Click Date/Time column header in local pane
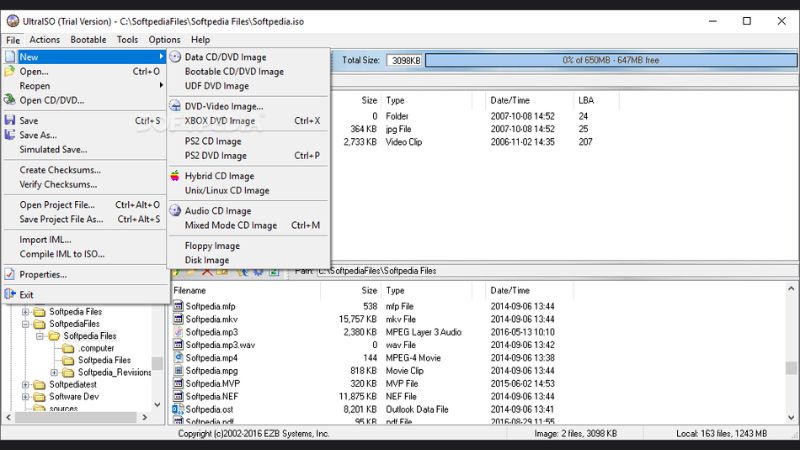This screenshot has height=450, width=800. click(530, 290)
